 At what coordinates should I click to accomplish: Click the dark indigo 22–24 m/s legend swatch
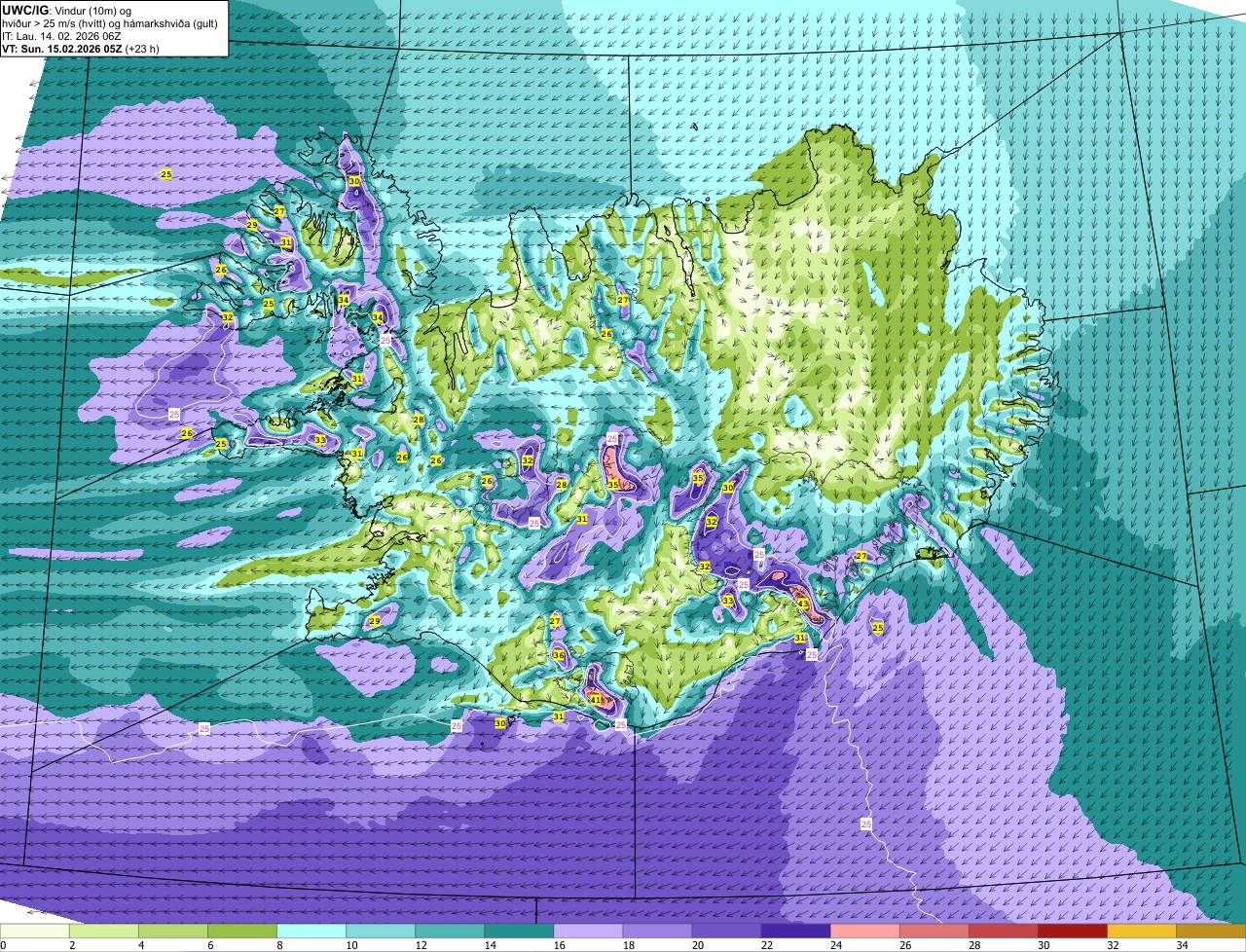click(795, 931)
